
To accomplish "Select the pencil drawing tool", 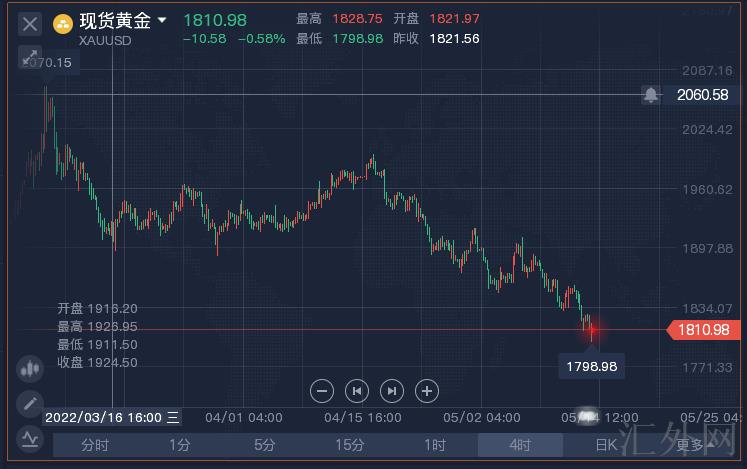I will click(30, 403).
